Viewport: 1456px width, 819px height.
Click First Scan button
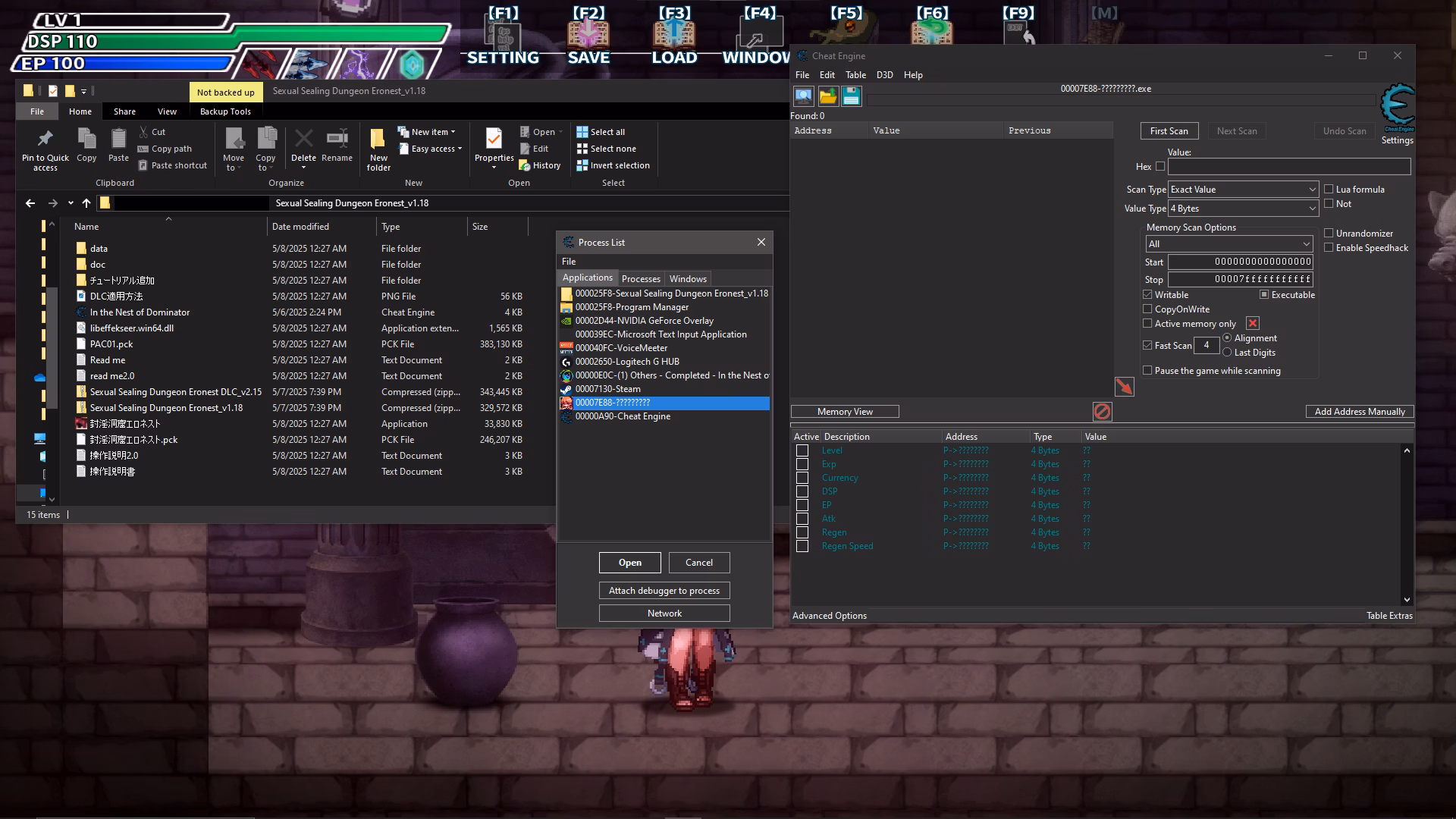[1169, 131]
